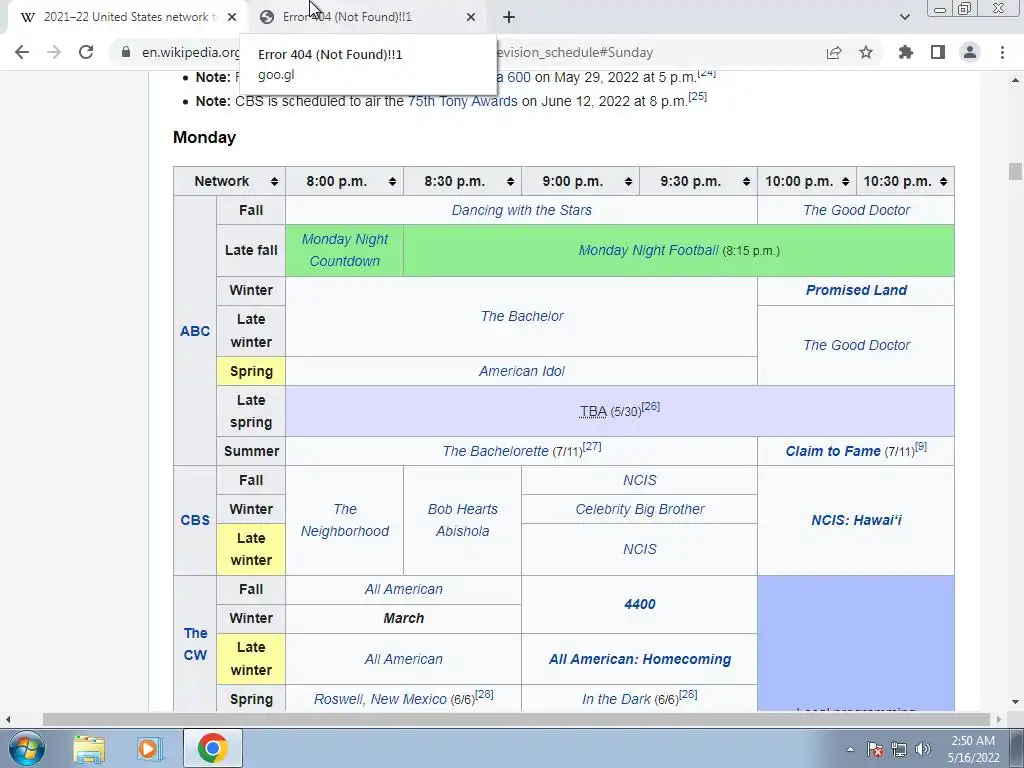Open Action Center flag icon
This screenshot has height=768, width=1024.
(876, 749)
